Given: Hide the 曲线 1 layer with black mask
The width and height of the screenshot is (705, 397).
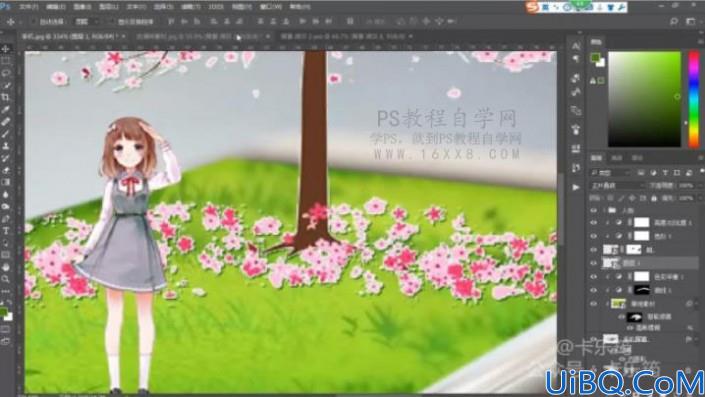Looking at the screenshot, I should click(593, 290).
